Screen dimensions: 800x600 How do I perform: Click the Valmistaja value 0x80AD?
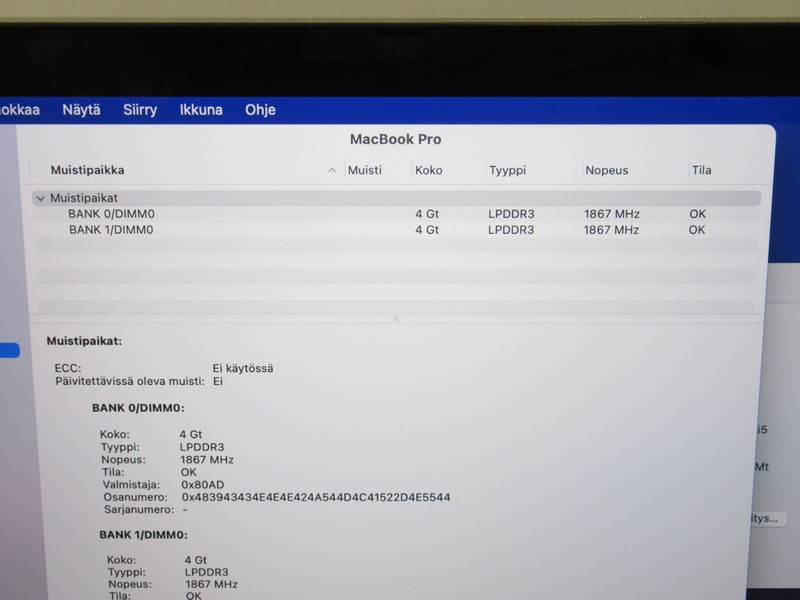(x=203, y=485)
